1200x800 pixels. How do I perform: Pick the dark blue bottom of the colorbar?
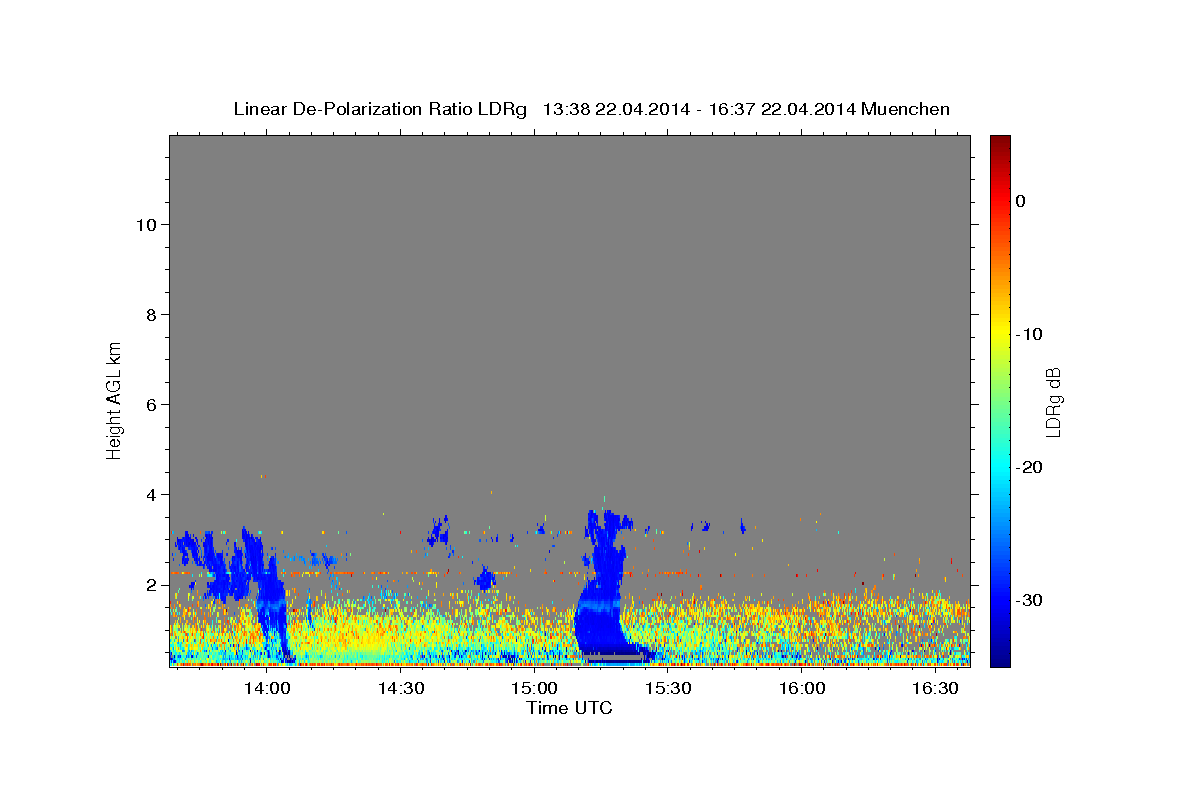coord(1000,658)
